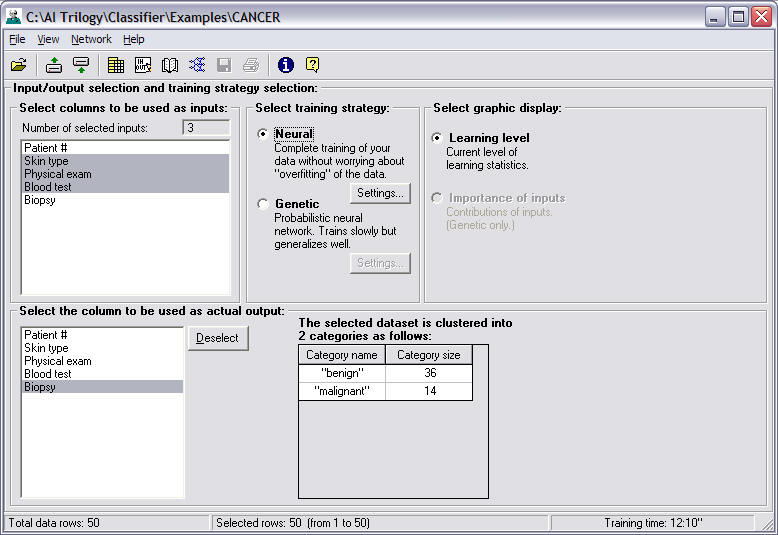Choose Skin type as the output column
Screen dimensions: 778x535
tap(103, 348)
